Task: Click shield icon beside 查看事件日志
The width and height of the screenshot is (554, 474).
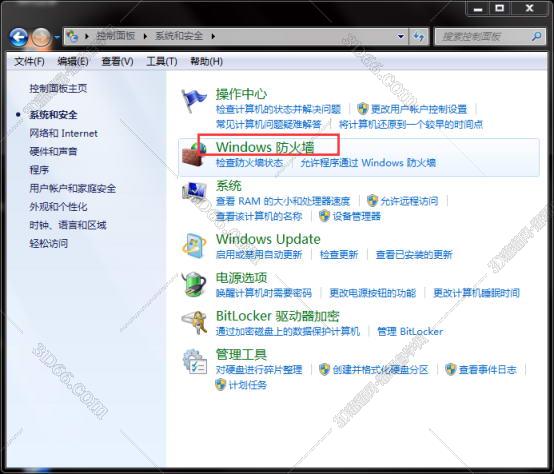Action: tap(450, 369)
